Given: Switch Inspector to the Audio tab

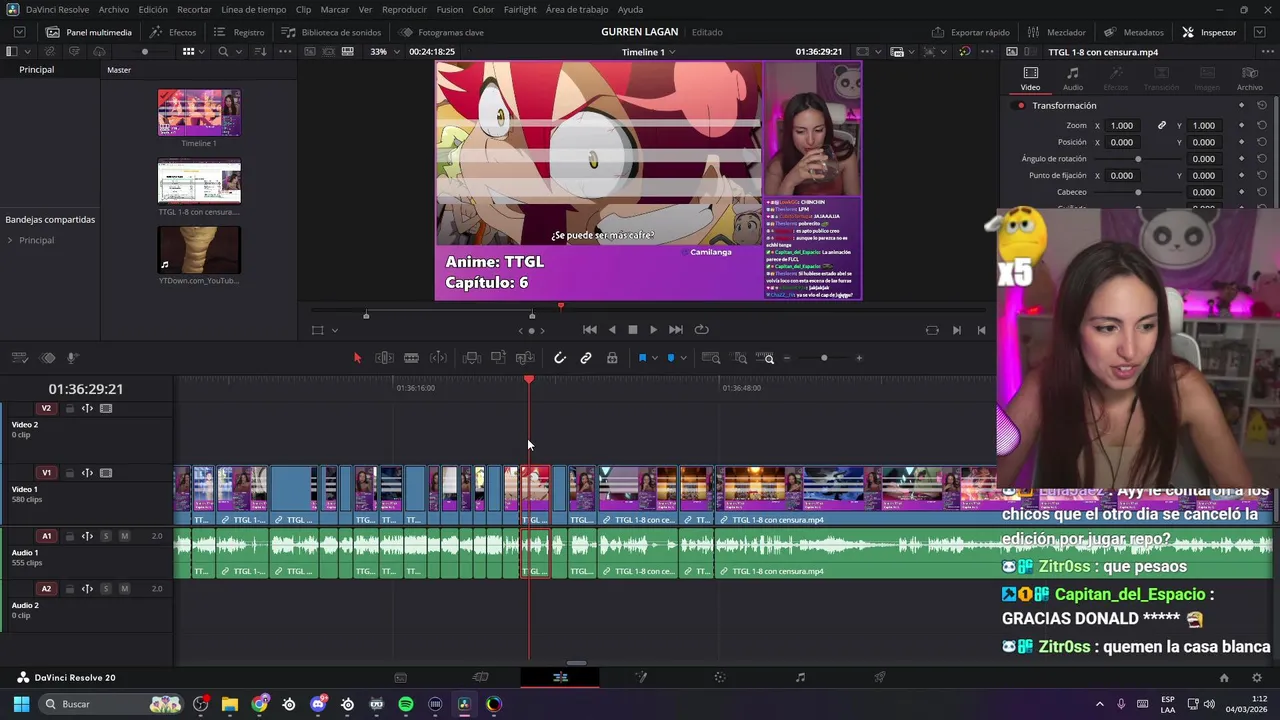Looking at the screenshot, I should 1072,79.
